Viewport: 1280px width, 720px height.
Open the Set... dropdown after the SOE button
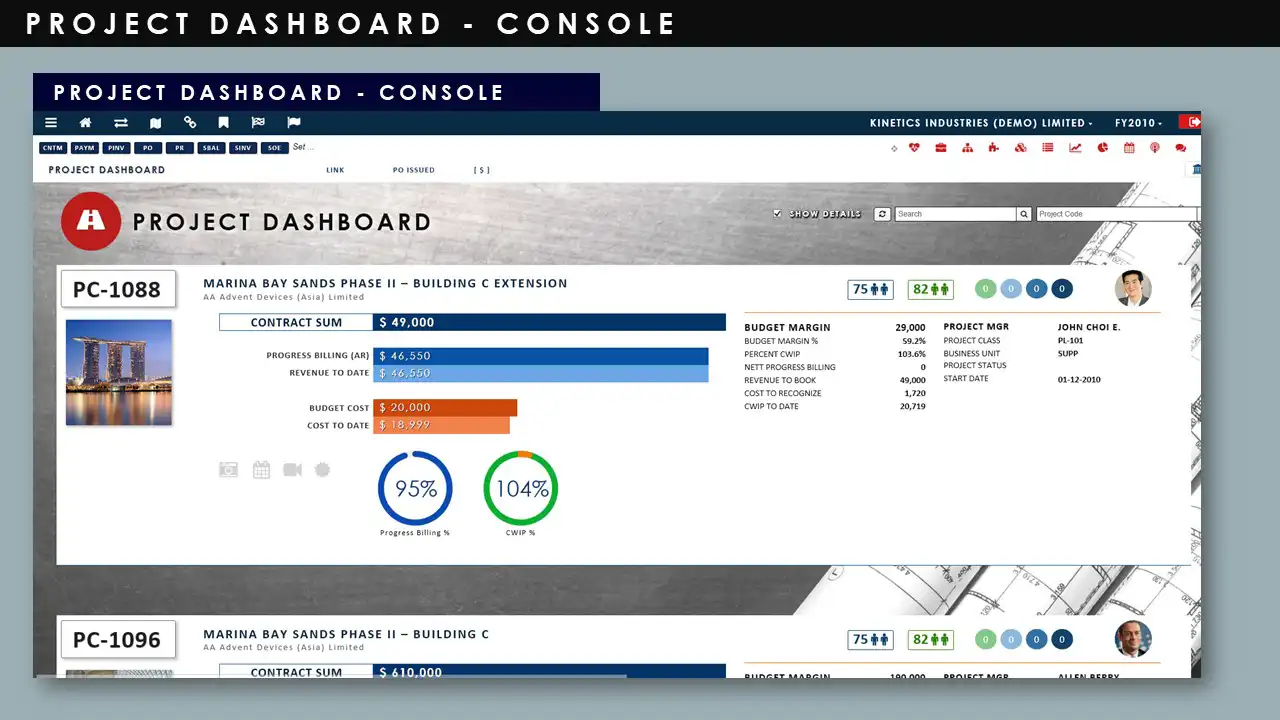[303, 147]
